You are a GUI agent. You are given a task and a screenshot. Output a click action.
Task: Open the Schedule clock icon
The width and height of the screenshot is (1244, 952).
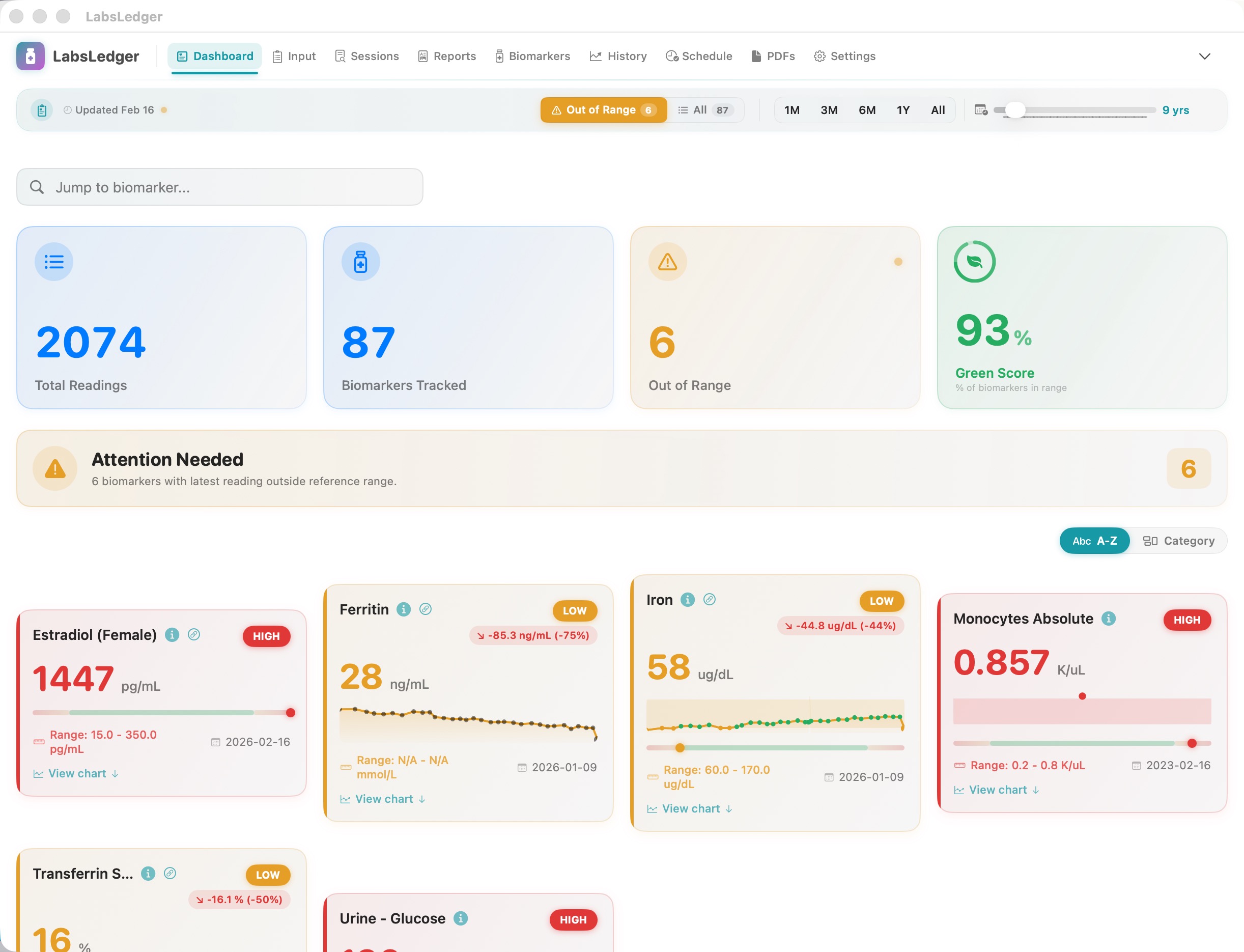click(x=671, y=56)
